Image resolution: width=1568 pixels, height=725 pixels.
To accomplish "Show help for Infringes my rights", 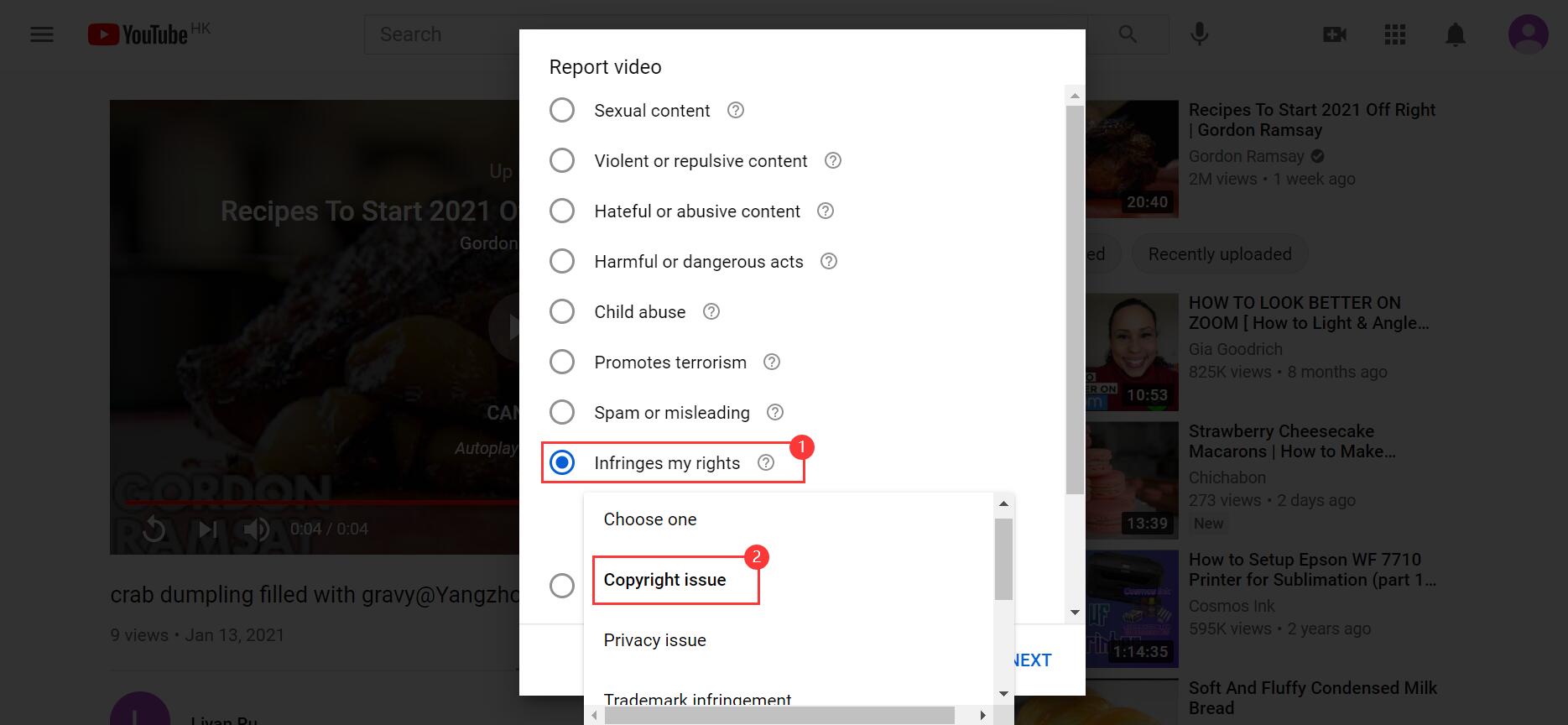I will pyautogui.click(x=766, y=462).
